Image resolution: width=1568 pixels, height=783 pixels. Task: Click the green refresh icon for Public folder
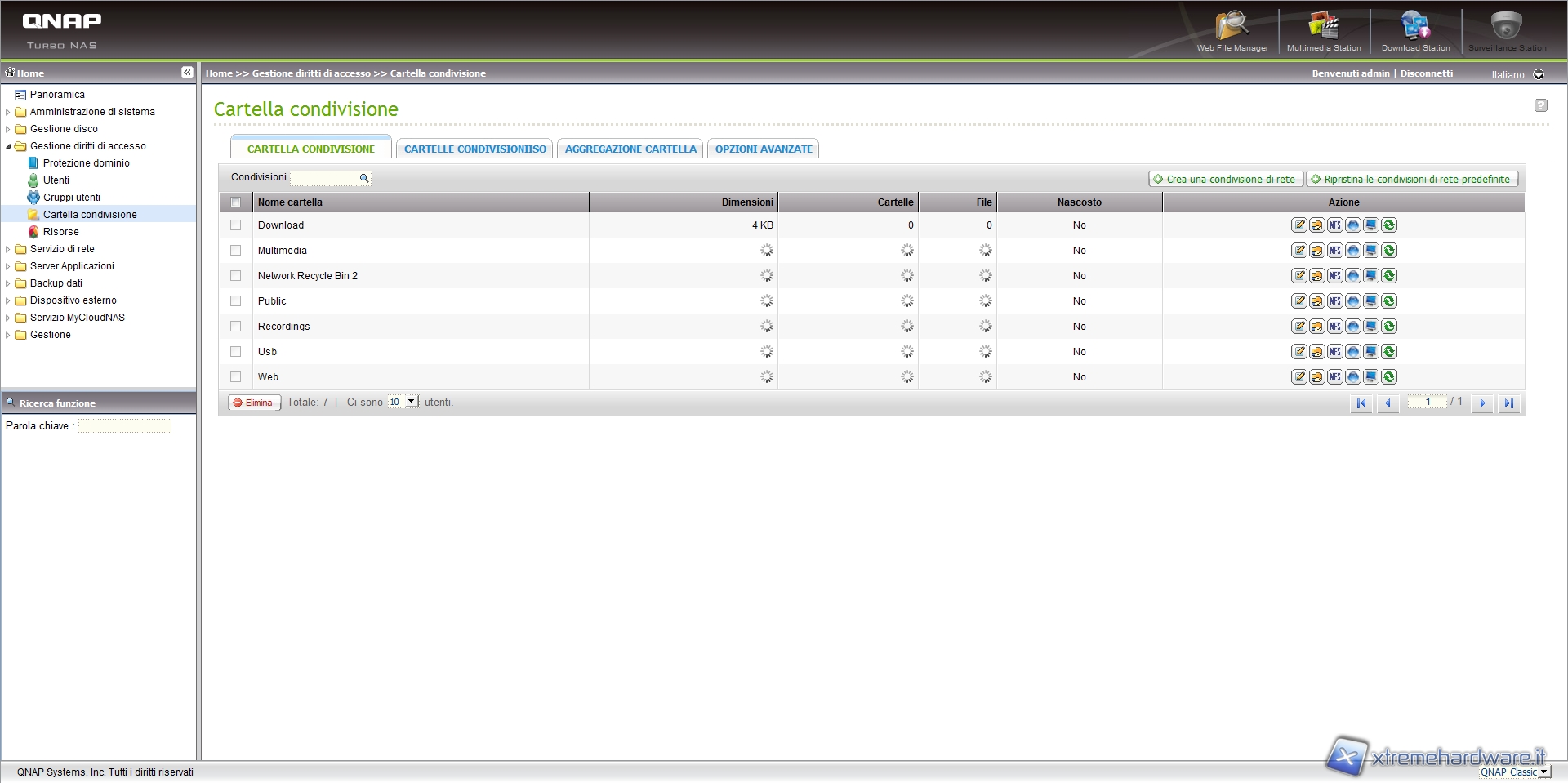(x=1389, y=301)
